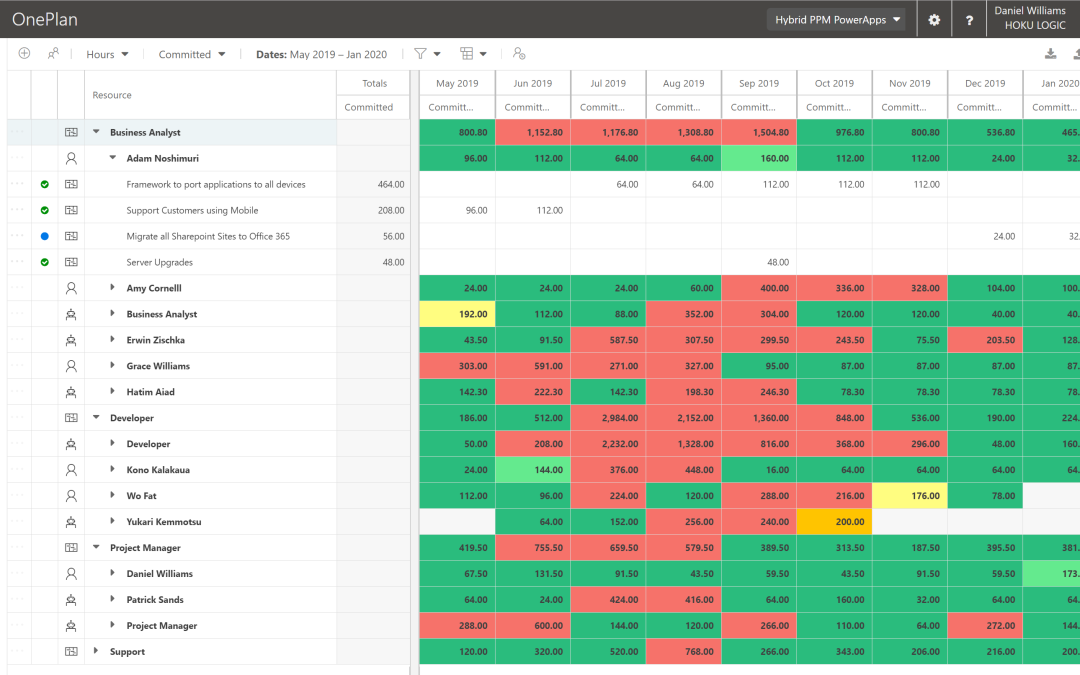Click the help question mark icon
The height and width of the screenshot is (675, 1080).
[x=969, y=19]
